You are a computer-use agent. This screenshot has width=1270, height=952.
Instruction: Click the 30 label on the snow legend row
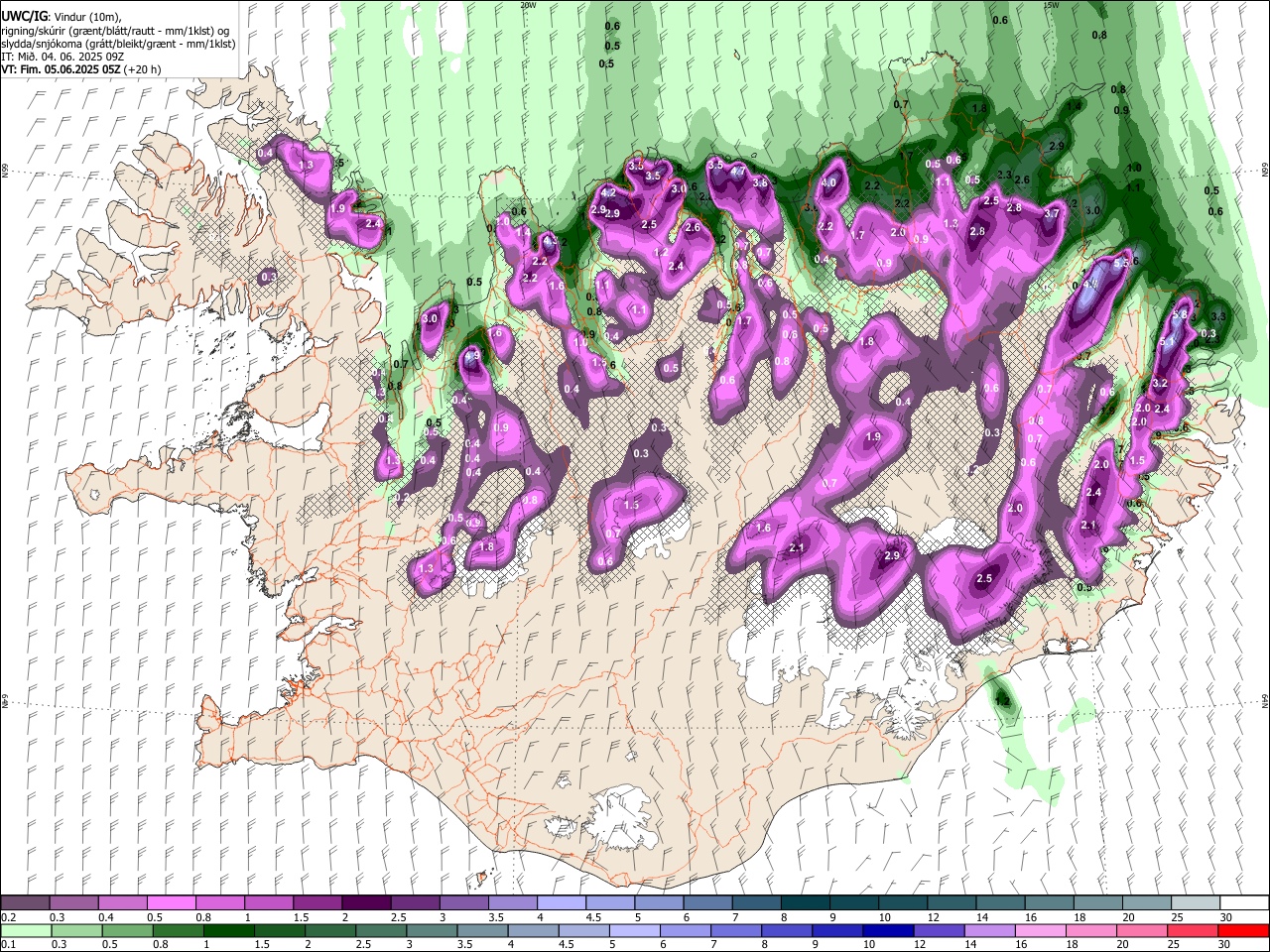coord(1224,917)
